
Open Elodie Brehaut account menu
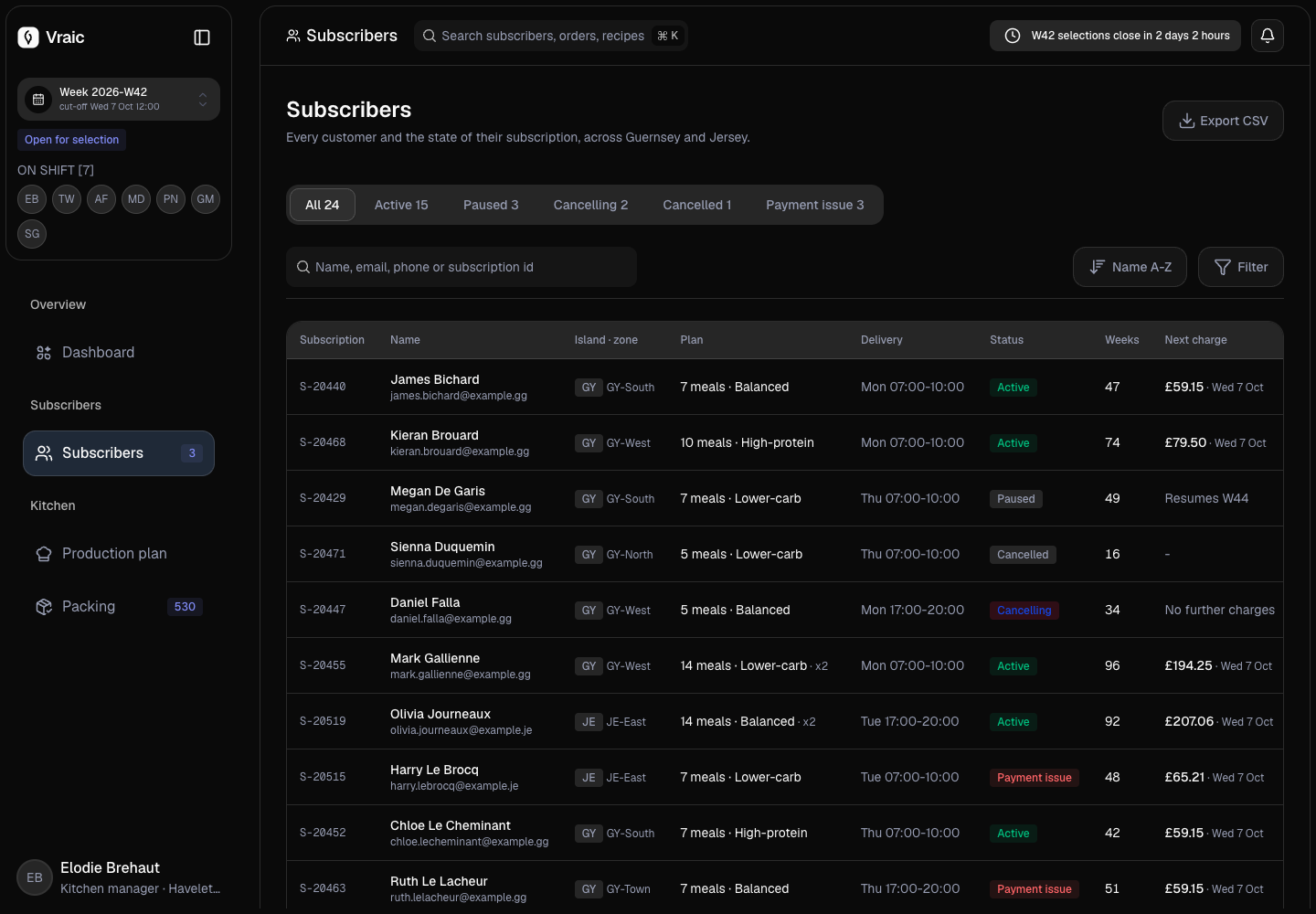pos(119,877)
